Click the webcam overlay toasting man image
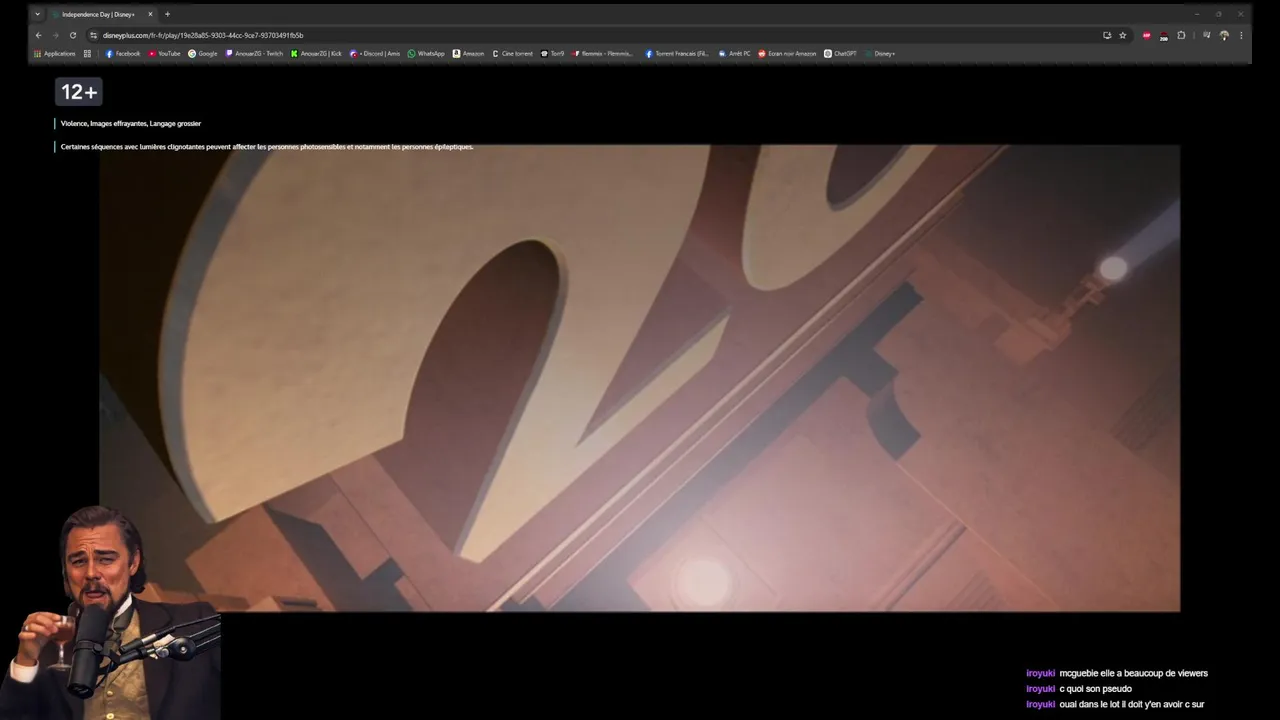 110,612
